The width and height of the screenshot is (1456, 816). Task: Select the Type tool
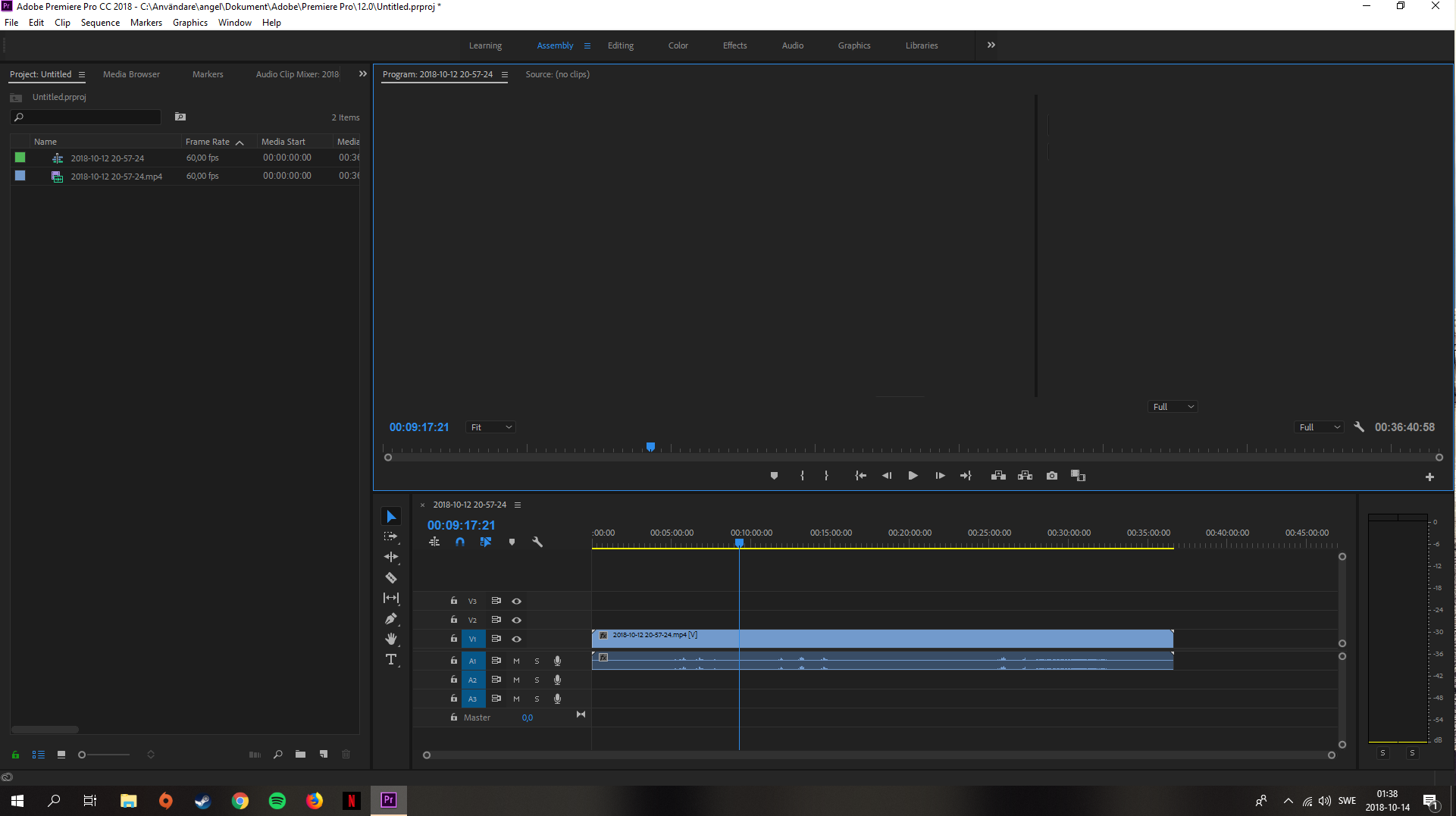(x=391, y=659)
